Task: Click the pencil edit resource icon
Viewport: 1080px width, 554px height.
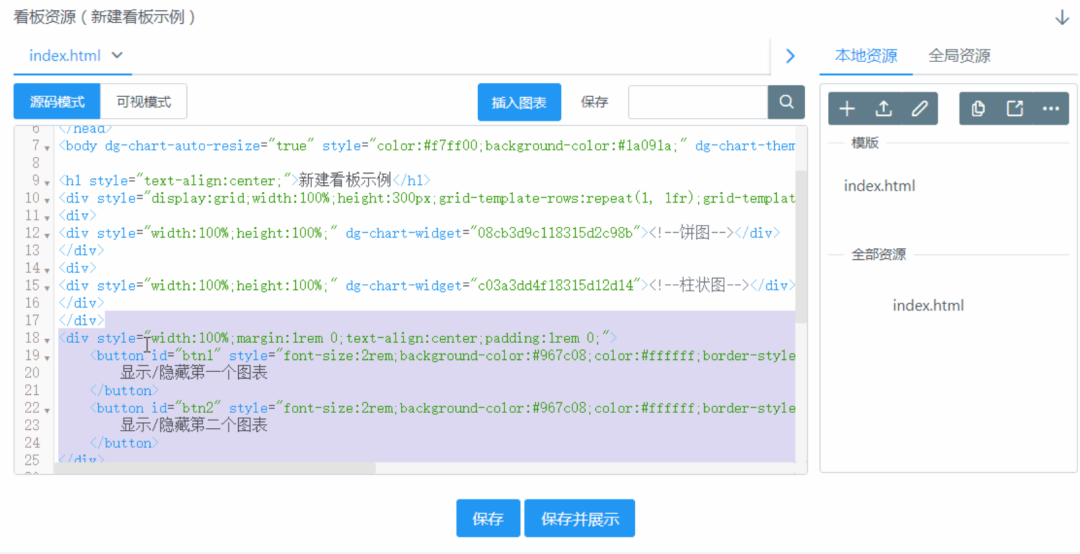Action: click(x=919, y=109)
